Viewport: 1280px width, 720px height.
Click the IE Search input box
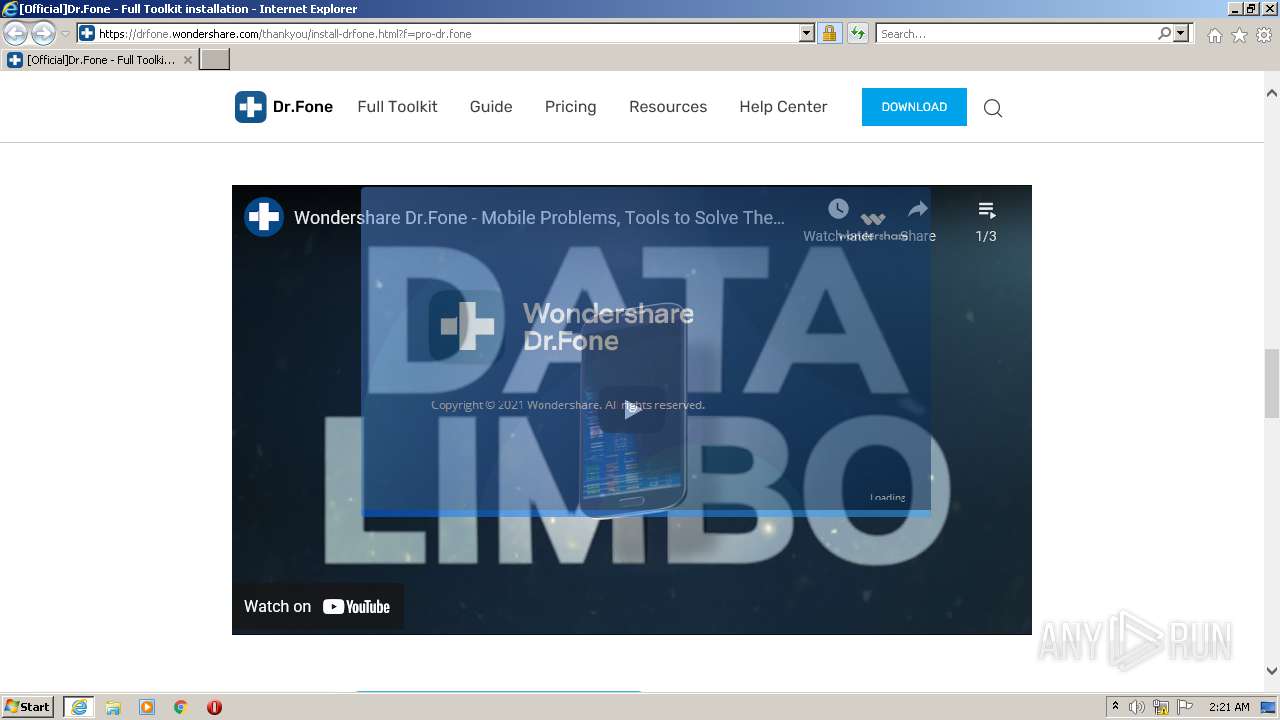(x=1017, y=33)
